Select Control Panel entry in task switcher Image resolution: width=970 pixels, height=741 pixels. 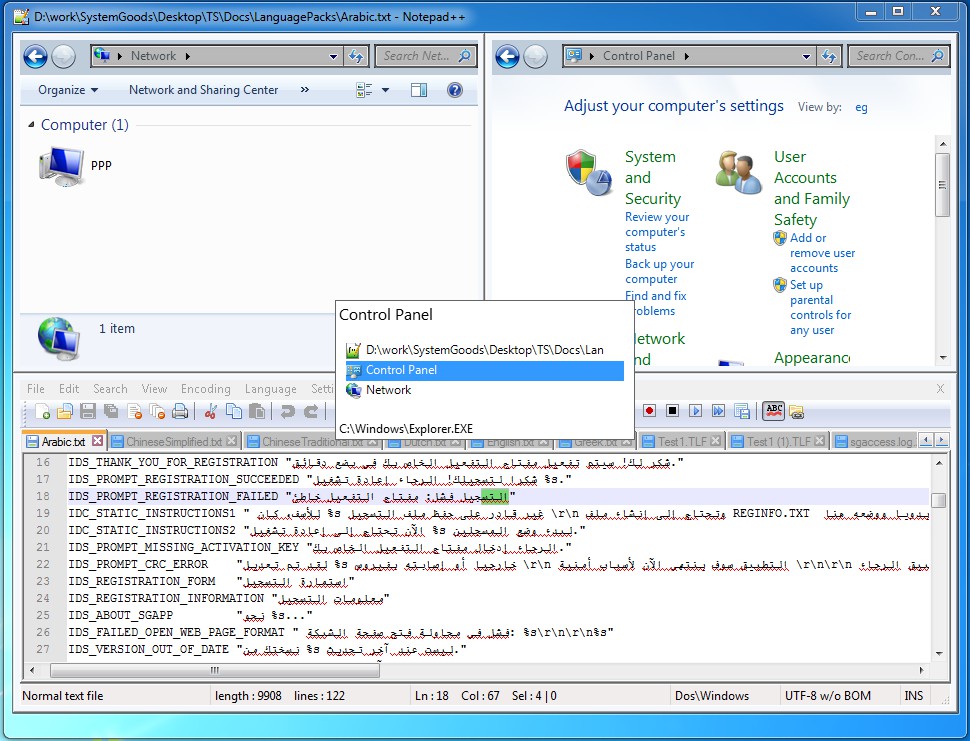484,370
